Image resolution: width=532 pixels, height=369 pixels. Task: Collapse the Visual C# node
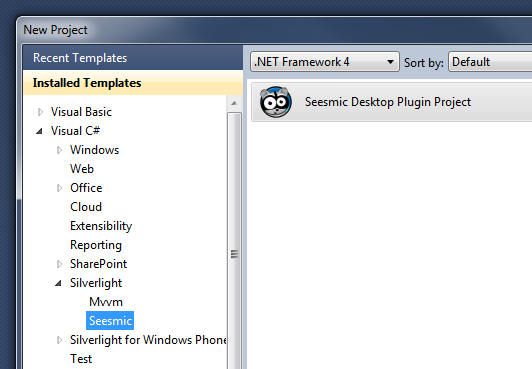point(39,131)
